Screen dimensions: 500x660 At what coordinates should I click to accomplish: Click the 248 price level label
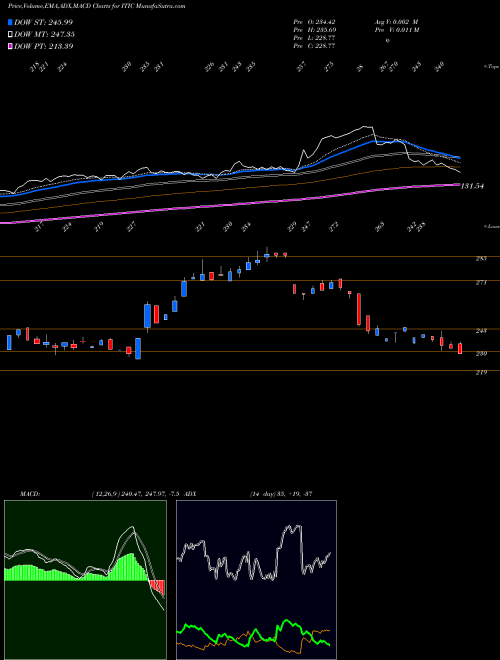click(x=481, y=331)
